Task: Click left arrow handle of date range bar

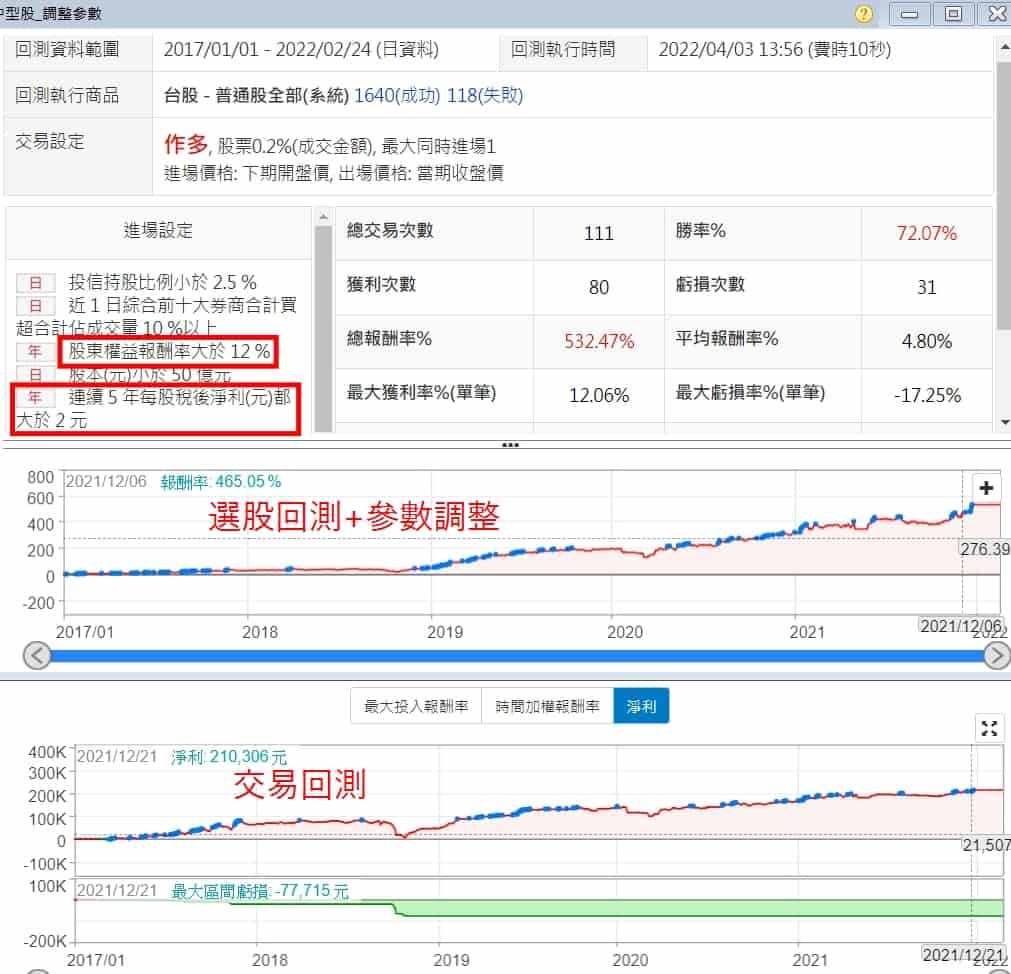Action: click(36, 655)
